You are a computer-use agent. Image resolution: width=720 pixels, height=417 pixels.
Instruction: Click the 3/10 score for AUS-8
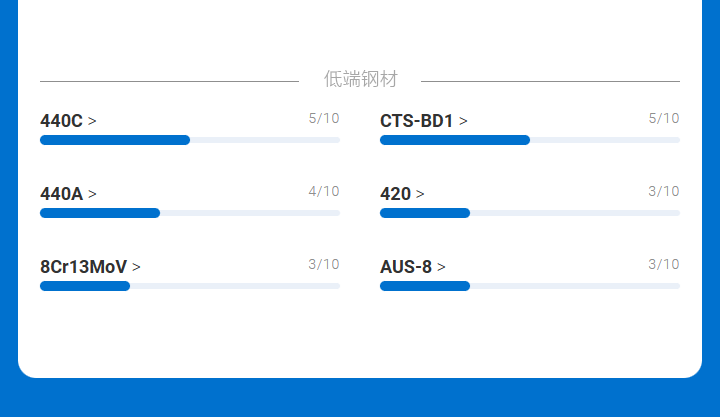(664, 264)
